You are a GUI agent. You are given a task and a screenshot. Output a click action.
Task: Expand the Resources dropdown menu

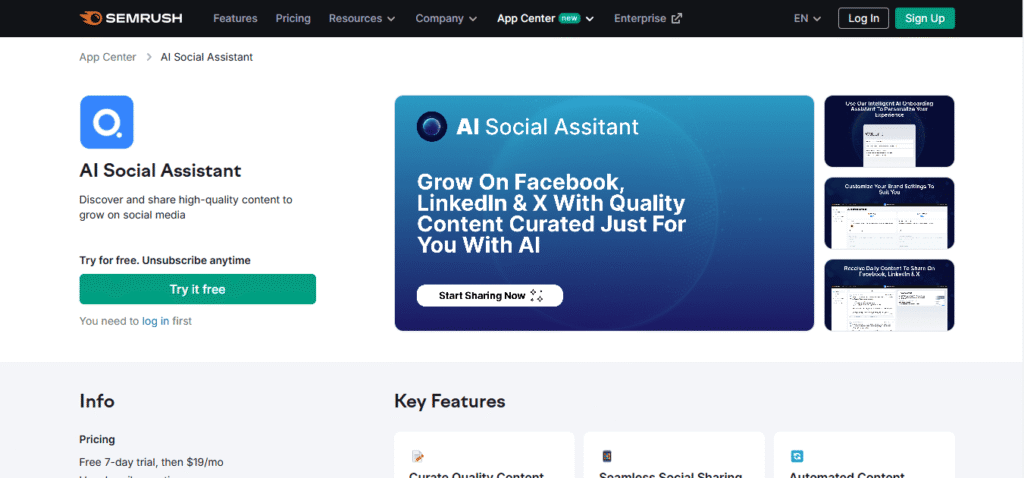coord(362,18)
